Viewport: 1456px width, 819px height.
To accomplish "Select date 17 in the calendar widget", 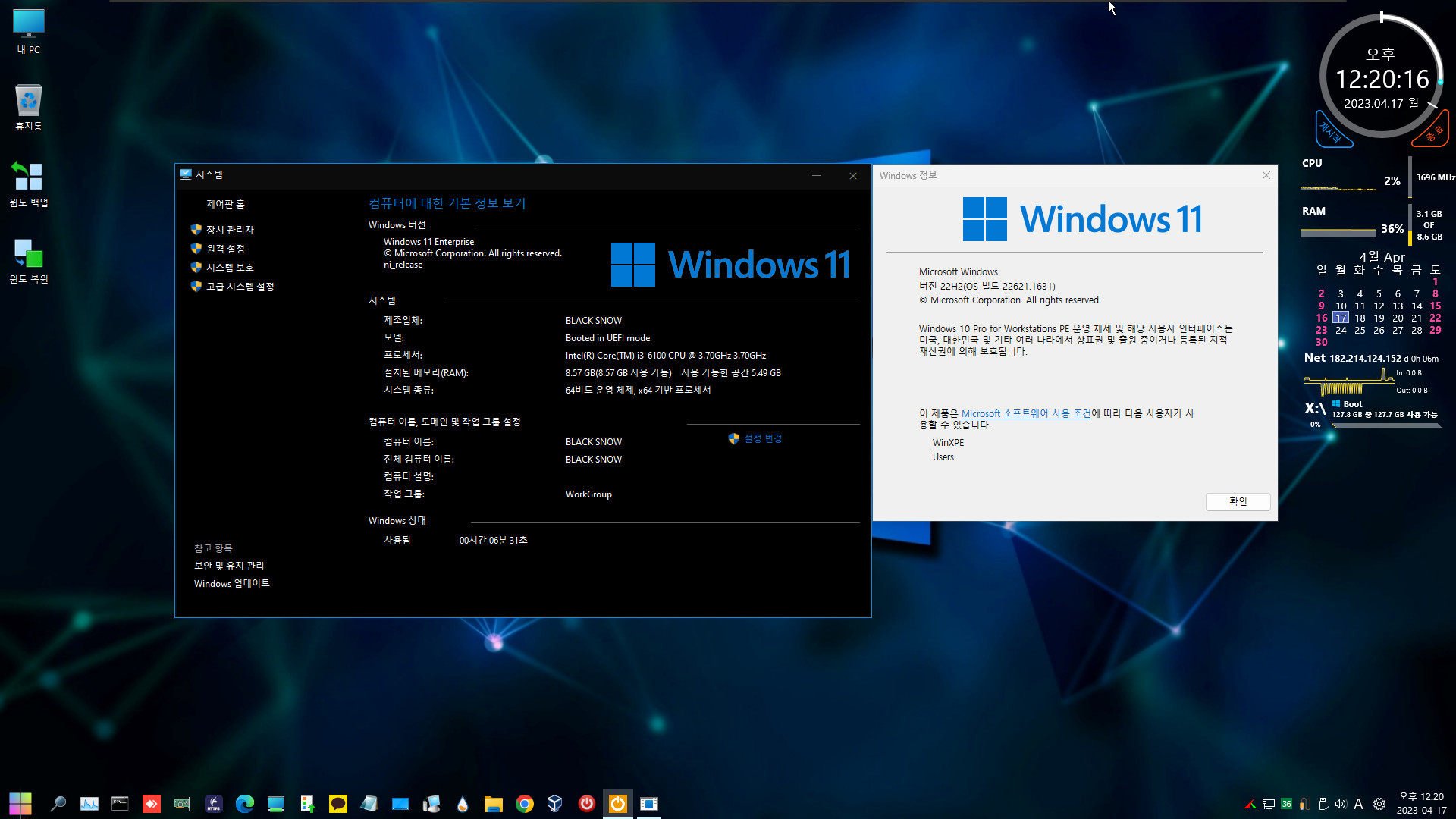I will tap(1341, 318).
